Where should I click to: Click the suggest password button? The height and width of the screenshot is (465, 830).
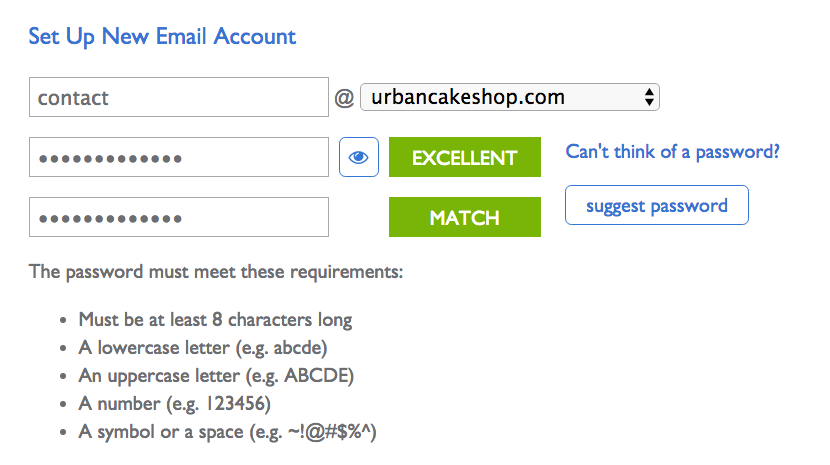[x=657, y=205]
